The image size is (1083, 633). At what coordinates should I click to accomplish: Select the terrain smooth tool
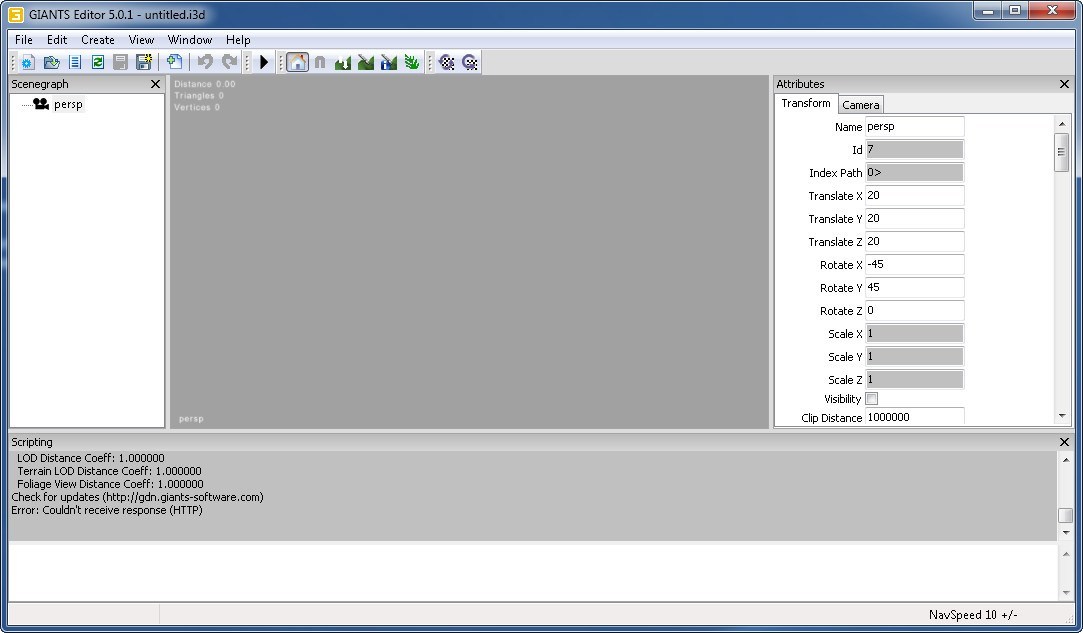365,62
